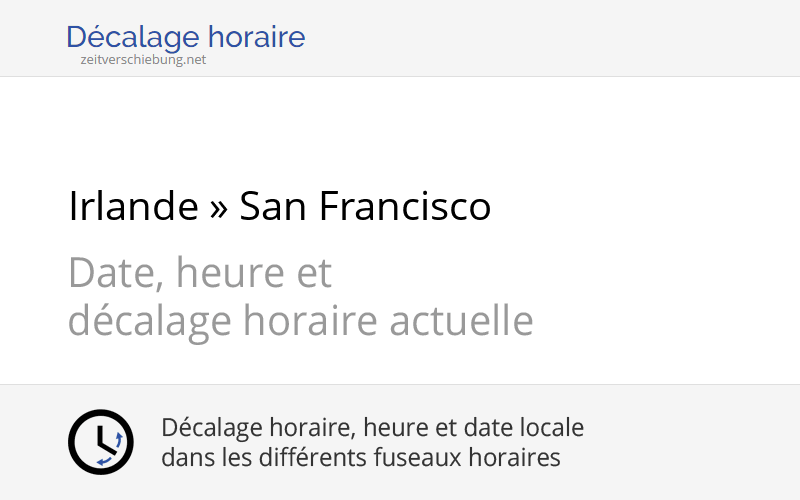Click the word "horaire" in the blue logo
The height and width of the screenshot is (500, 800).
[x=257, y=37]
